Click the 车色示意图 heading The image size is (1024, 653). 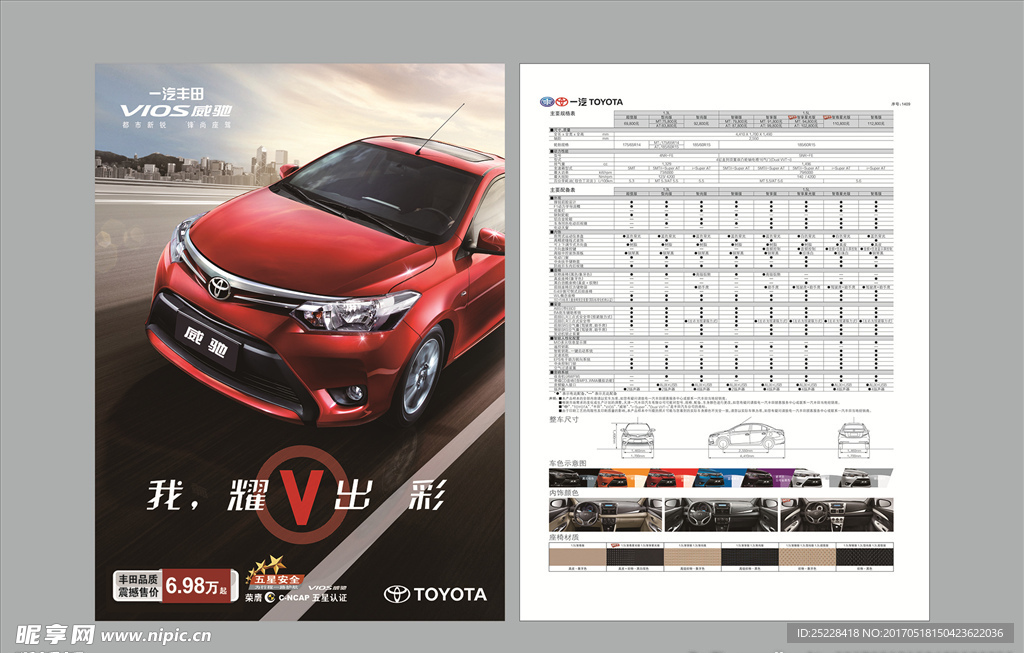tap(568, 463)
